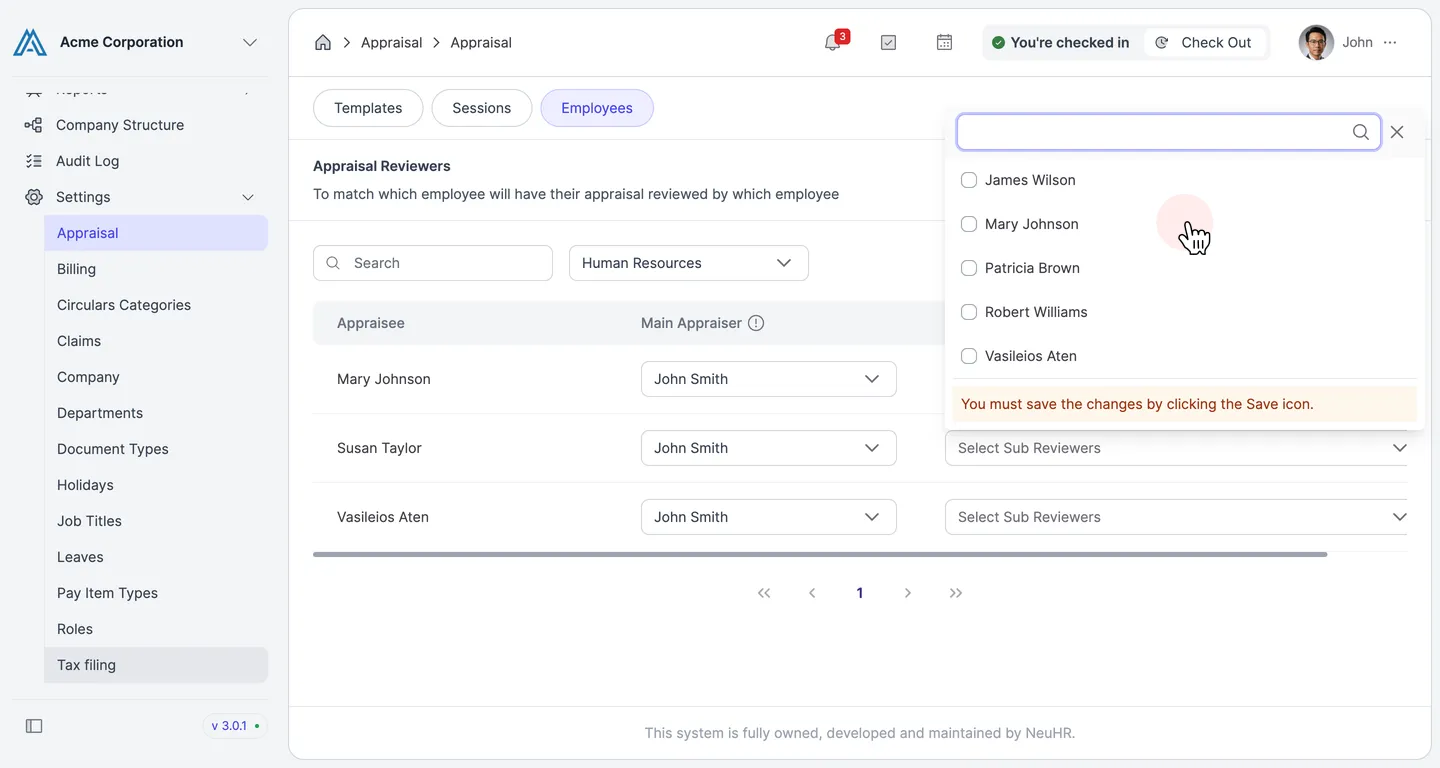Focus the sub reviewer search input in popup
Screen dimensions: 1440x768
[x=1169, y=132]
